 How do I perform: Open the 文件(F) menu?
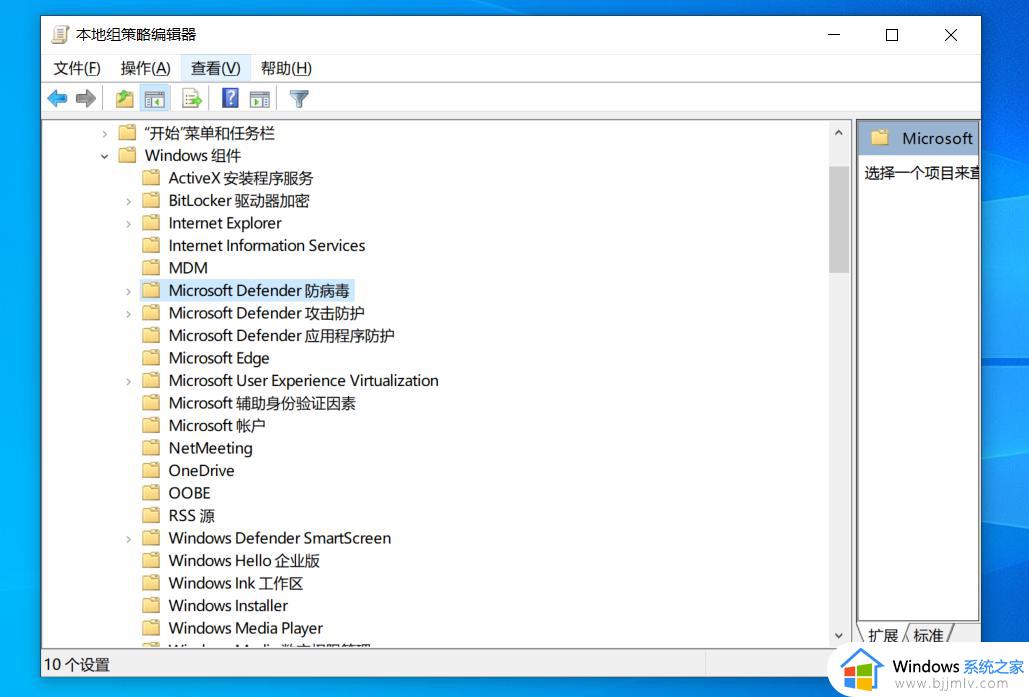point(77,68)
